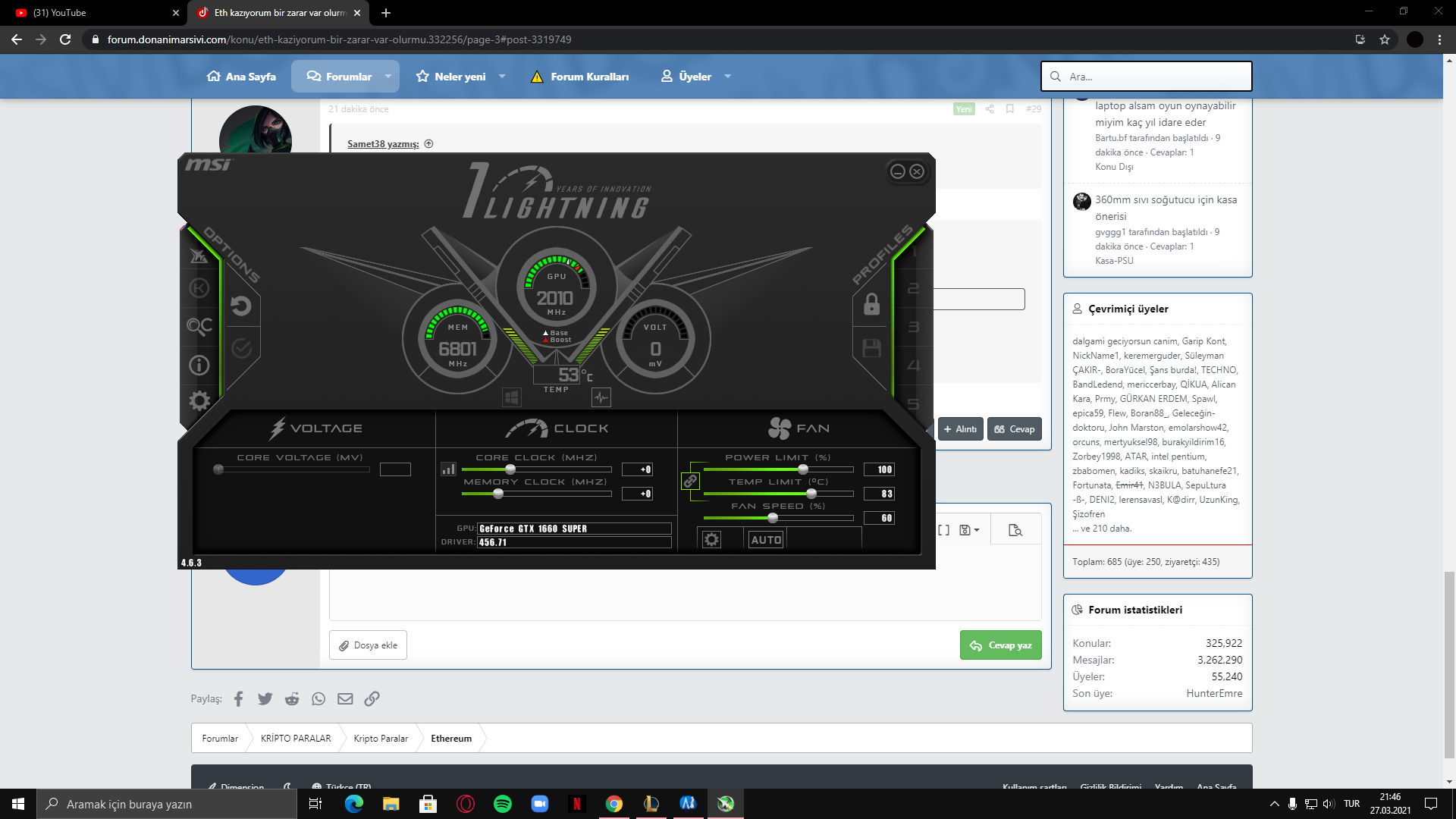The width and height of the screenshot is (1456, 819).
Task: Click the editor preview icon
Action: click(1015, 530)
